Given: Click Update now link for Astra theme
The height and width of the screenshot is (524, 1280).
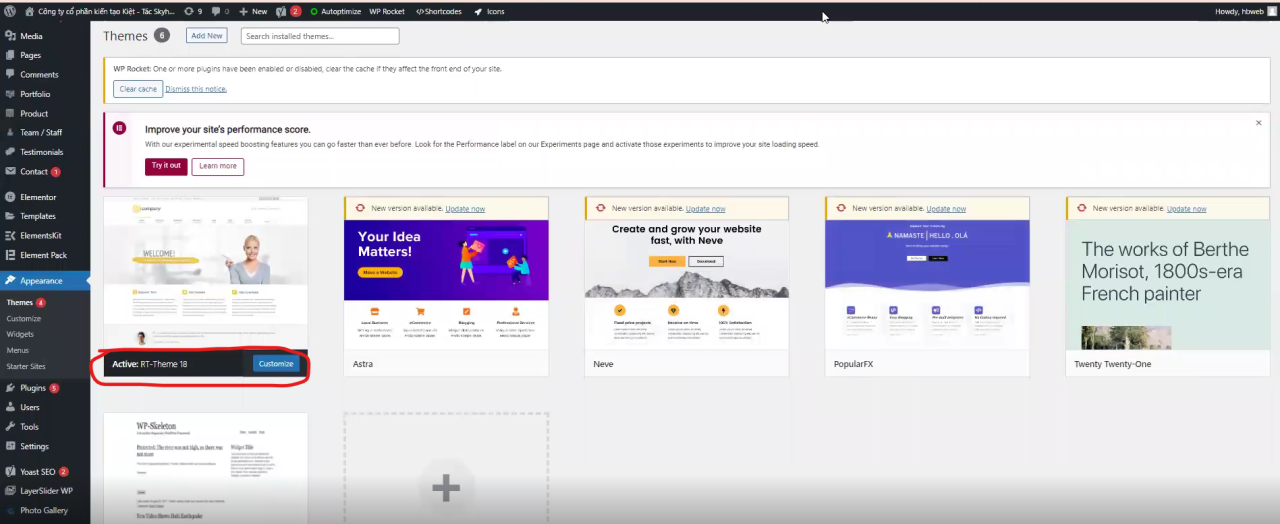Looking at the screenshot, I should coord(465,209).
